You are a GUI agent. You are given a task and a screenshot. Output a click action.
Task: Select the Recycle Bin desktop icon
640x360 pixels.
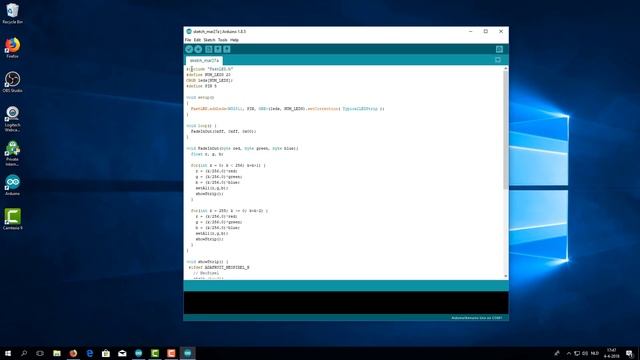pyautogui.click(x=13, y=14)
